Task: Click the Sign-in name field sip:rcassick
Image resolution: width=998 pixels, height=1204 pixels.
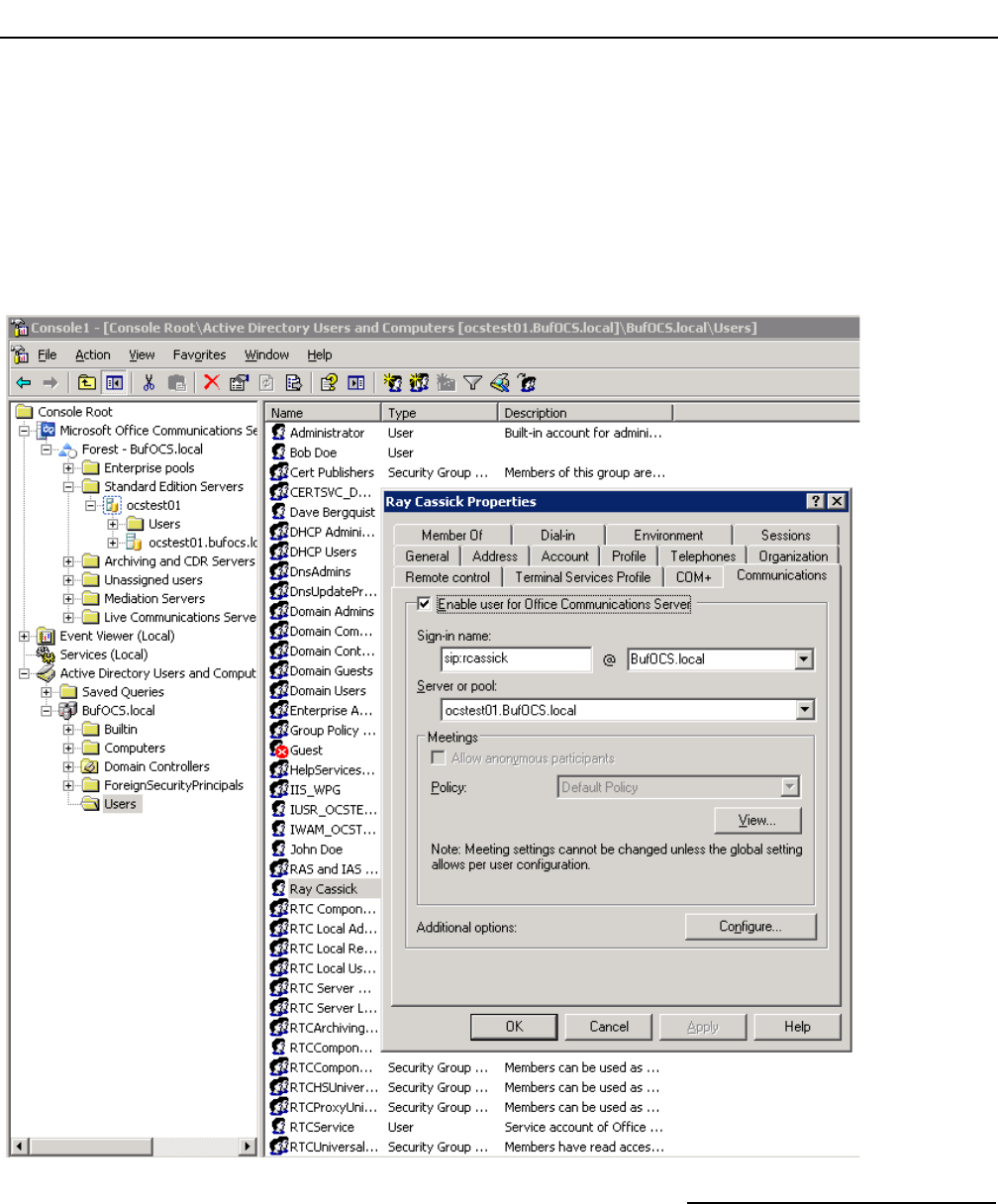Action: [x=516, y=659]
